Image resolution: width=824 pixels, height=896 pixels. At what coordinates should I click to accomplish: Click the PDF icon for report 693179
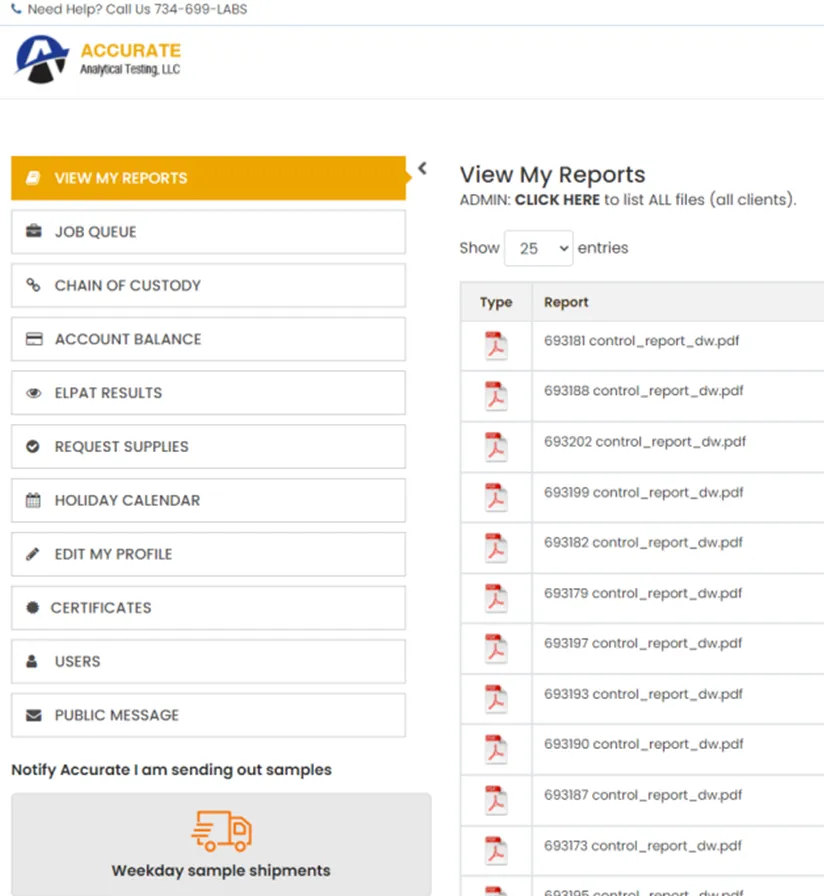point(496,597)
